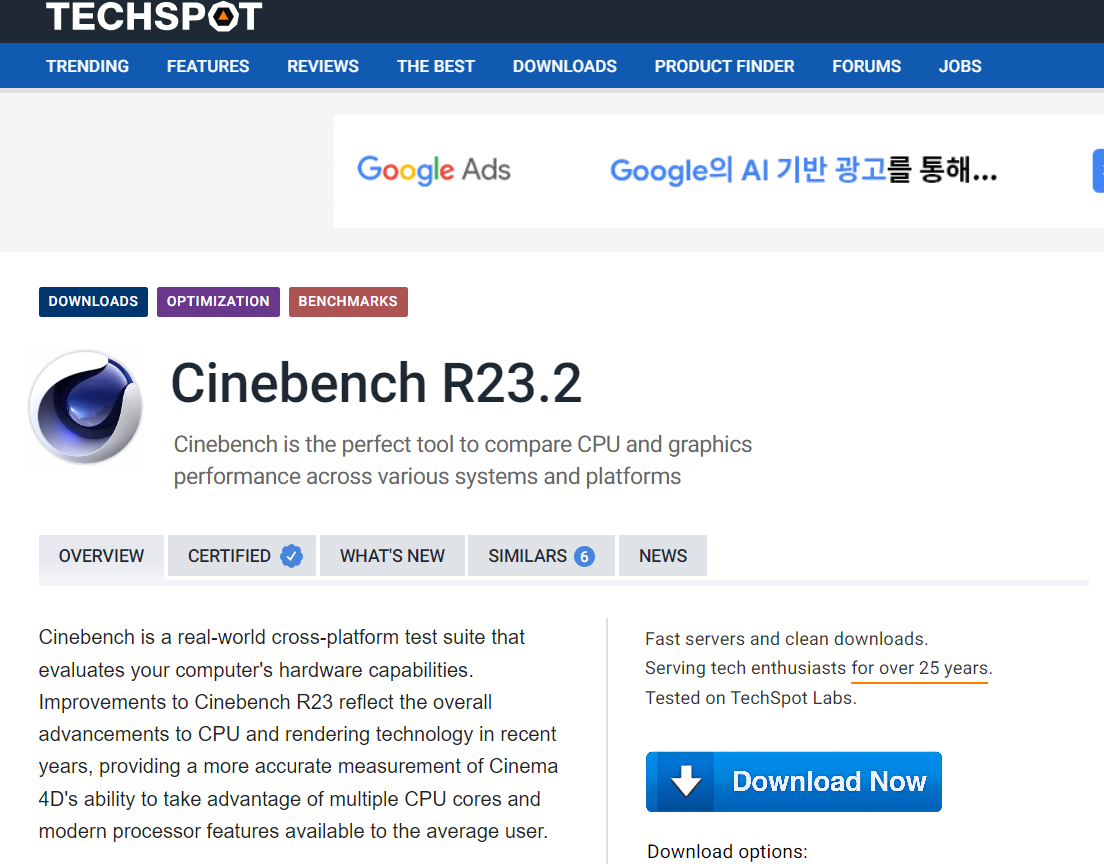Go to Downloads in the nav bar

pyautogui.click(x=565, y=66)
